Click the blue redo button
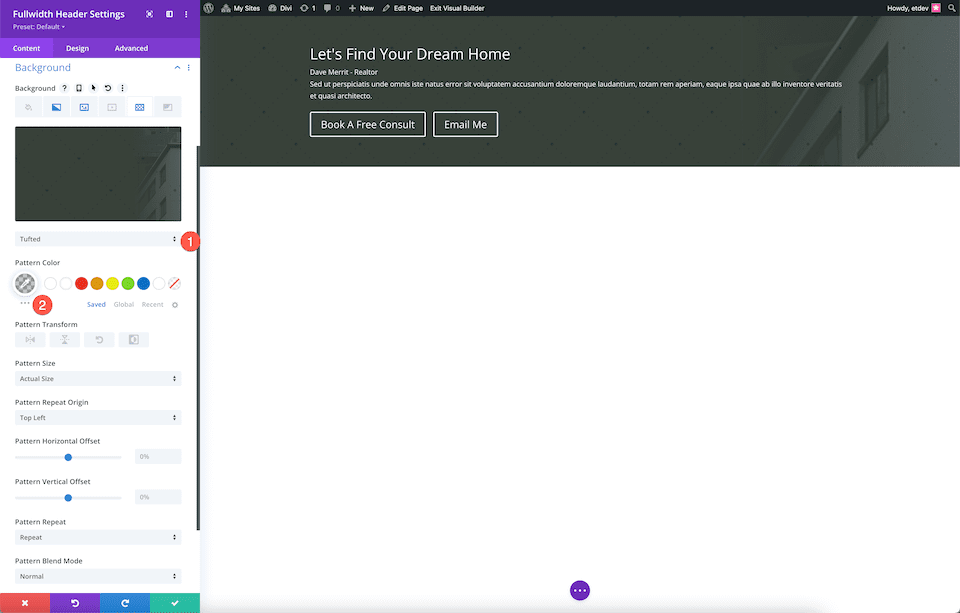The width and height of the screenshot is (960, 613). pyautogui.click(x=125, y=603)
